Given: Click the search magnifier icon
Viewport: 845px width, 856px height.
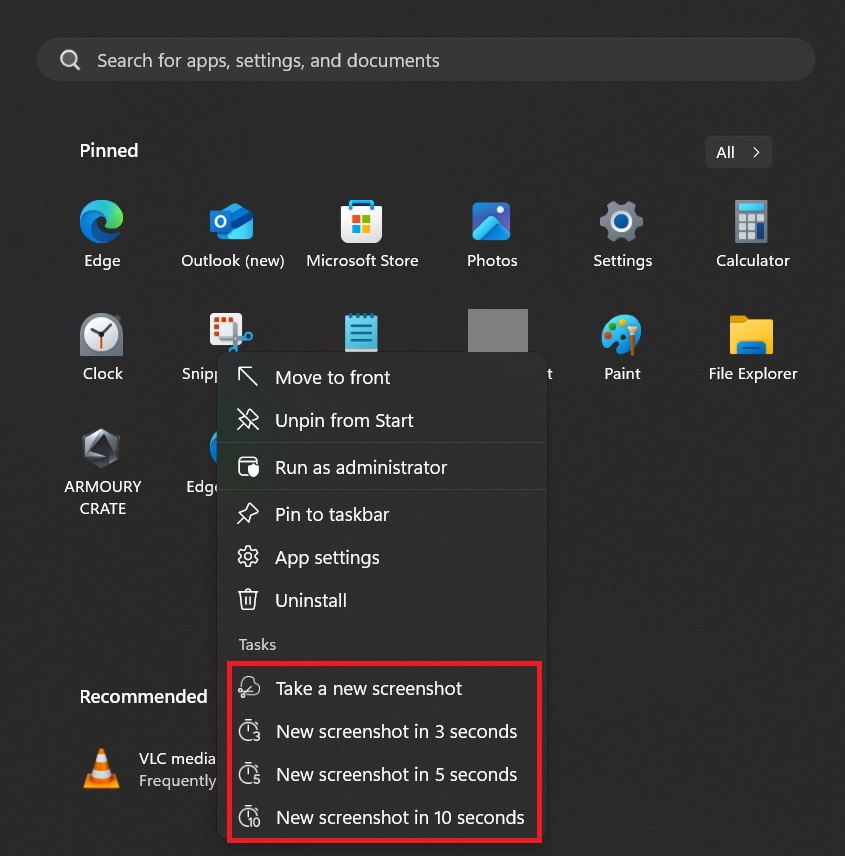Looking at the screenshot, I should pos(70,60).
